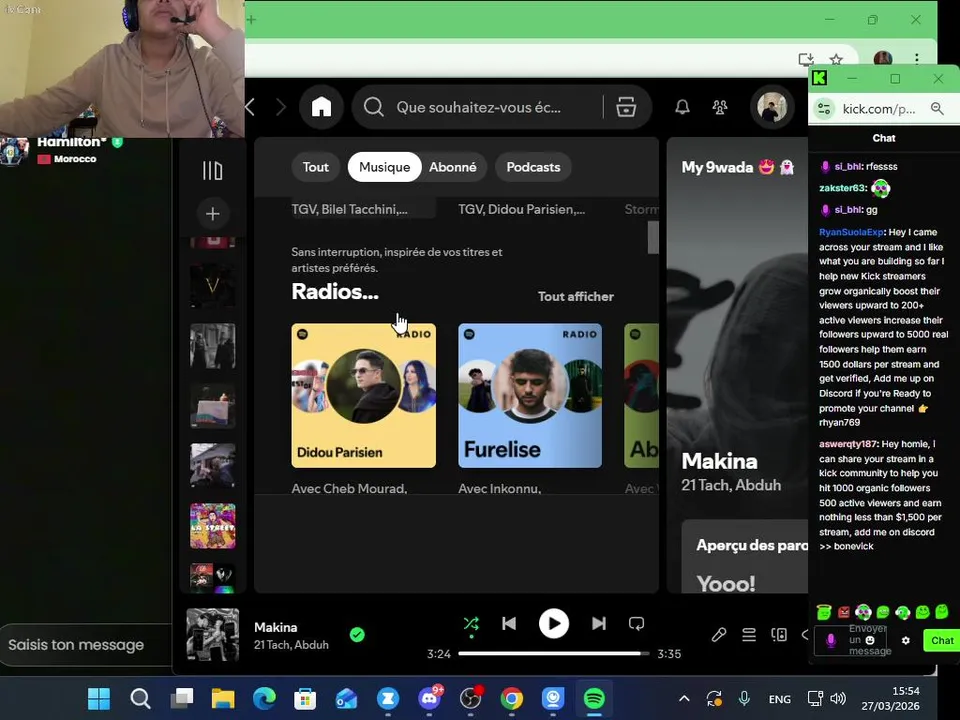Open Spotify notifications bell

(x=682, y=107)
